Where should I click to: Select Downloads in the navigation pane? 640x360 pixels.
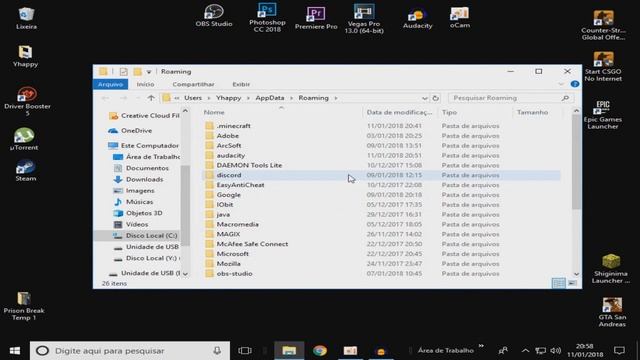pos(144,179)
